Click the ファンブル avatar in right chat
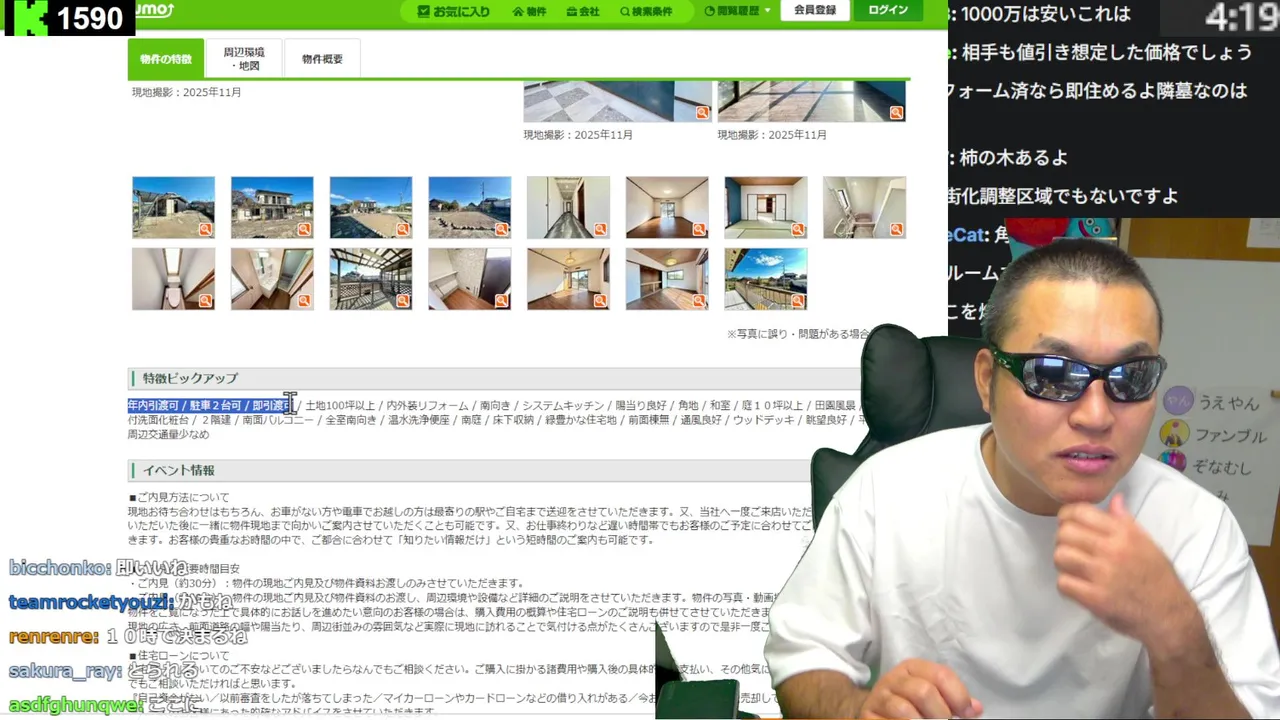 [x=1174, y=435]
